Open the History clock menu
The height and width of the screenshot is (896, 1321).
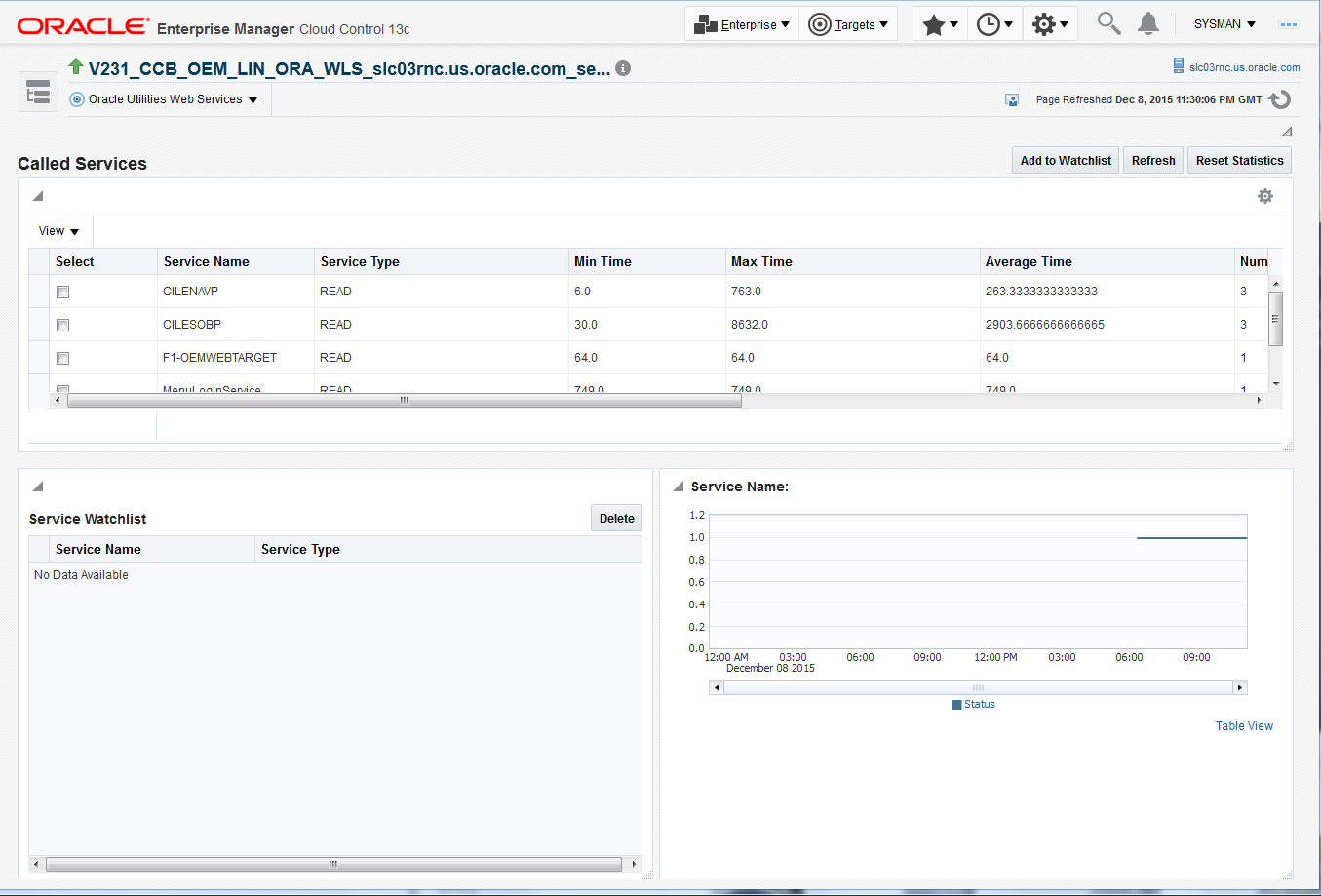click(994, 24)
